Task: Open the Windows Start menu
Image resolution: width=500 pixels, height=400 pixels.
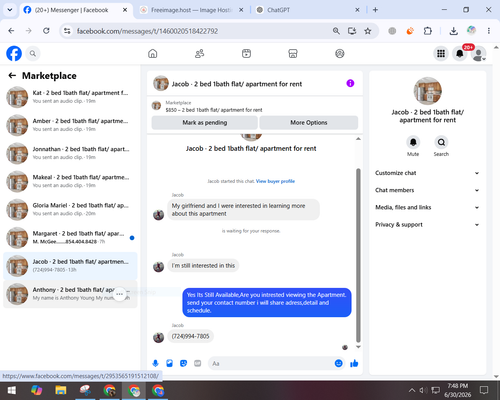Action: pyautogui.click(x=11, y=390)
